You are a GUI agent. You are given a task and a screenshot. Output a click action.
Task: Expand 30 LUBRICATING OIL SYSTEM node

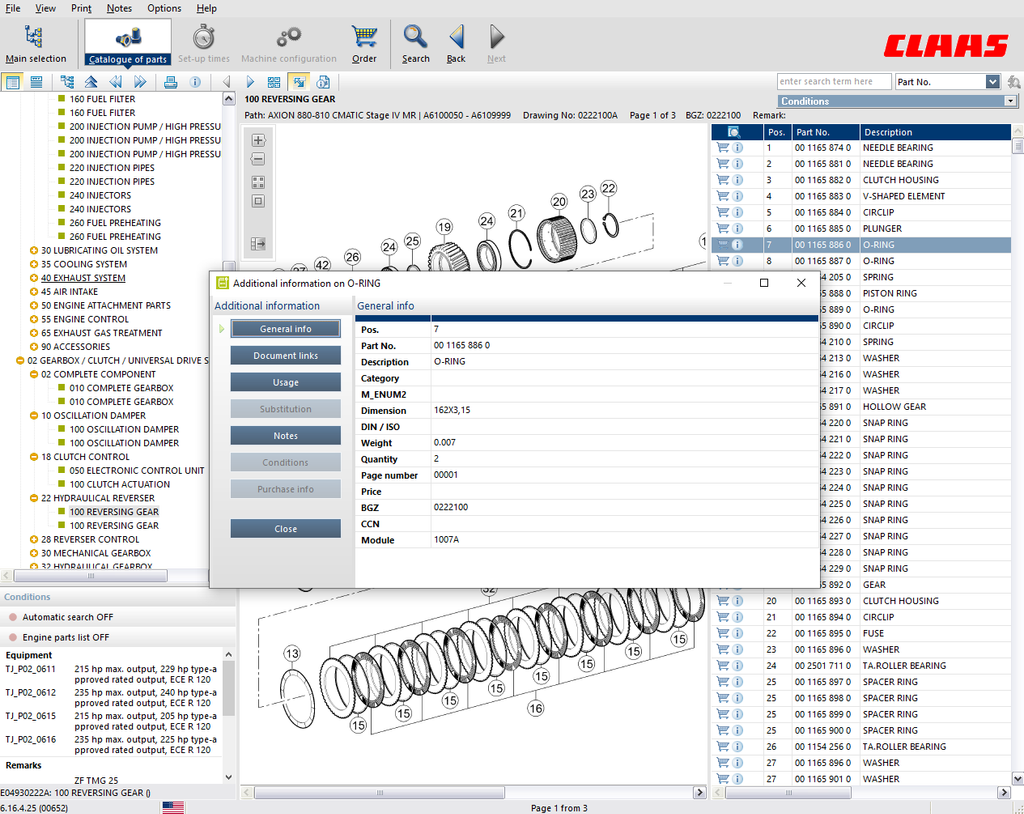click(33, 250)
